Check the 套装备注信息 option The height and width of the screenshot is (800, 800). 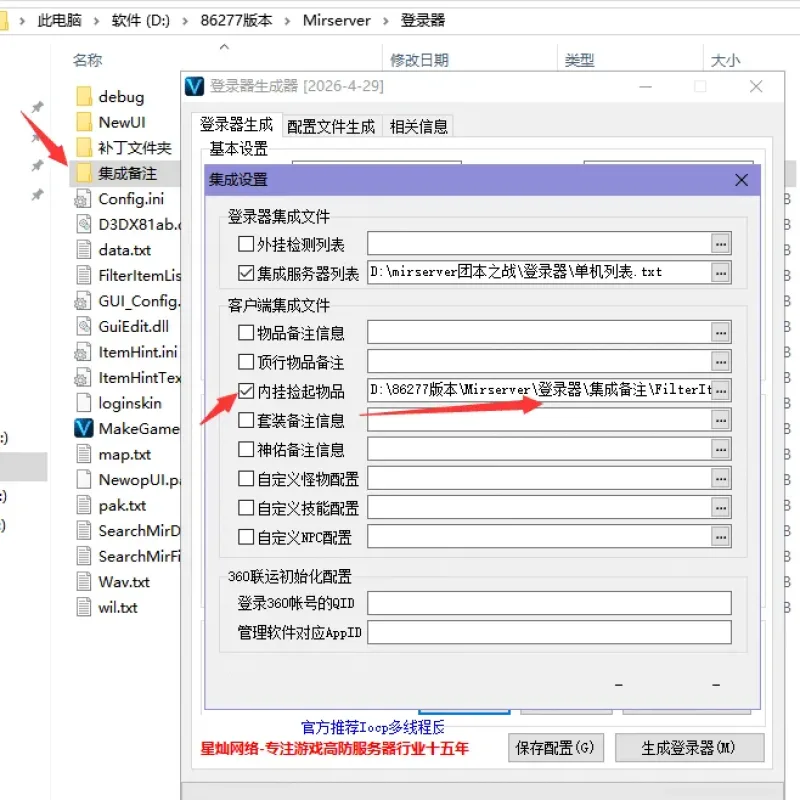coord(246,420)
